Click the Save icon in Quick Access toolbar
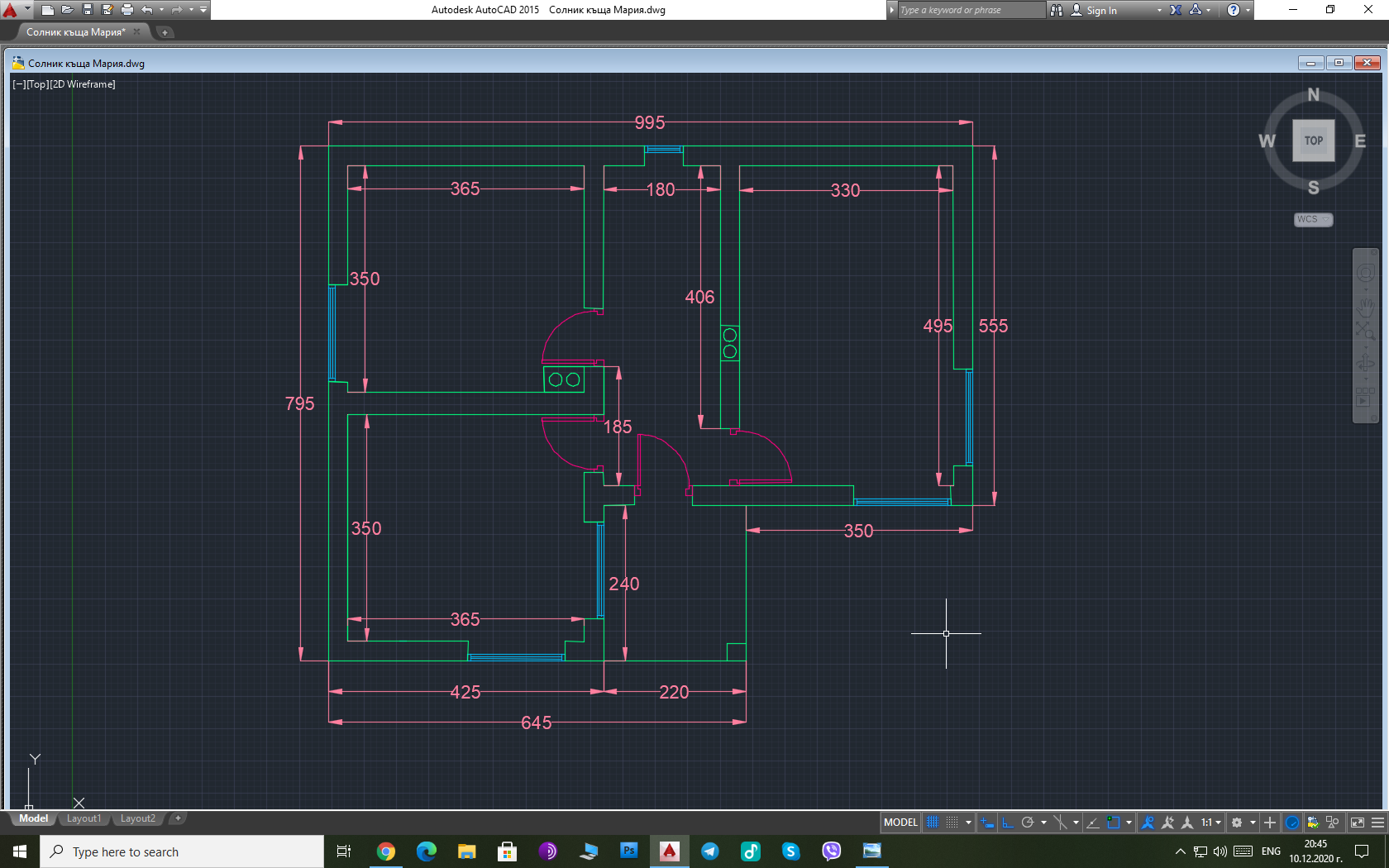This screenshot has width=1389, height=868. [88, 10]
